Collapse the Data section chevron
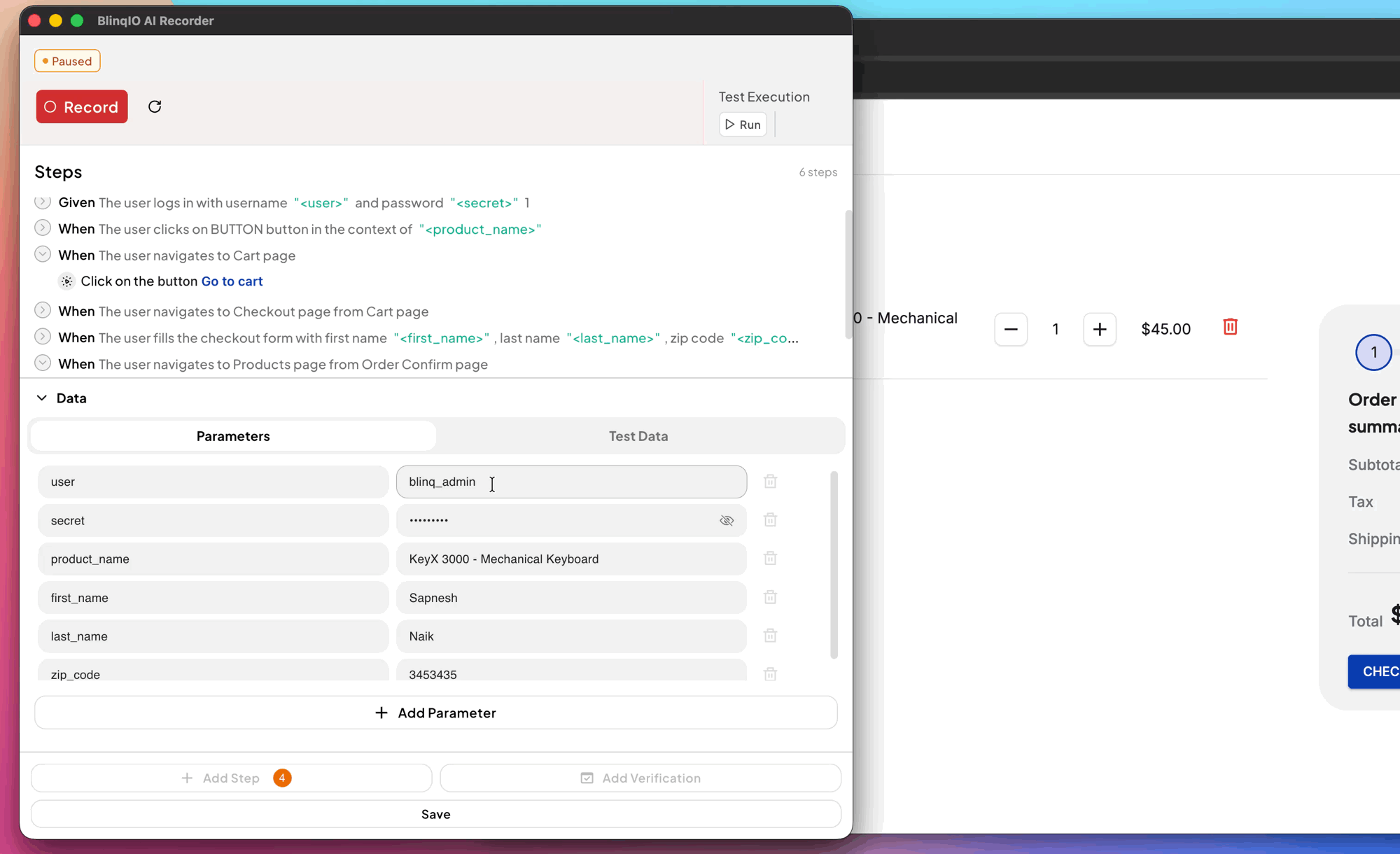Viewport: 1400px width, 854px height. point(42,398)
